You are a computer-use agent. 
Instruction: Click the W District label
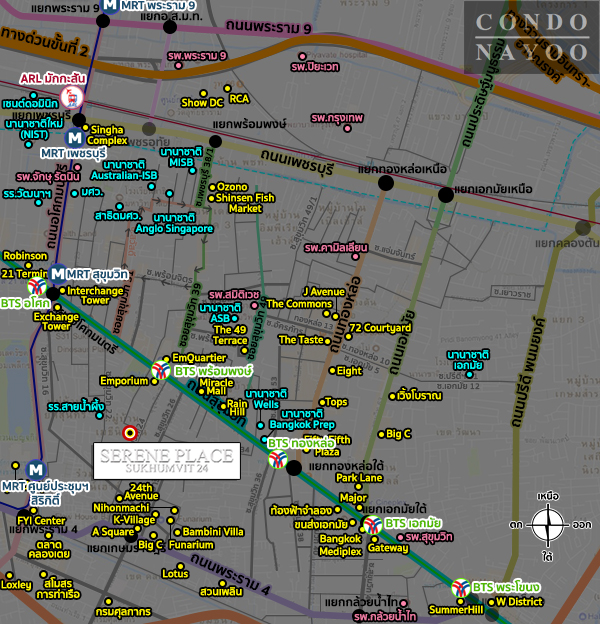point(519,602)
